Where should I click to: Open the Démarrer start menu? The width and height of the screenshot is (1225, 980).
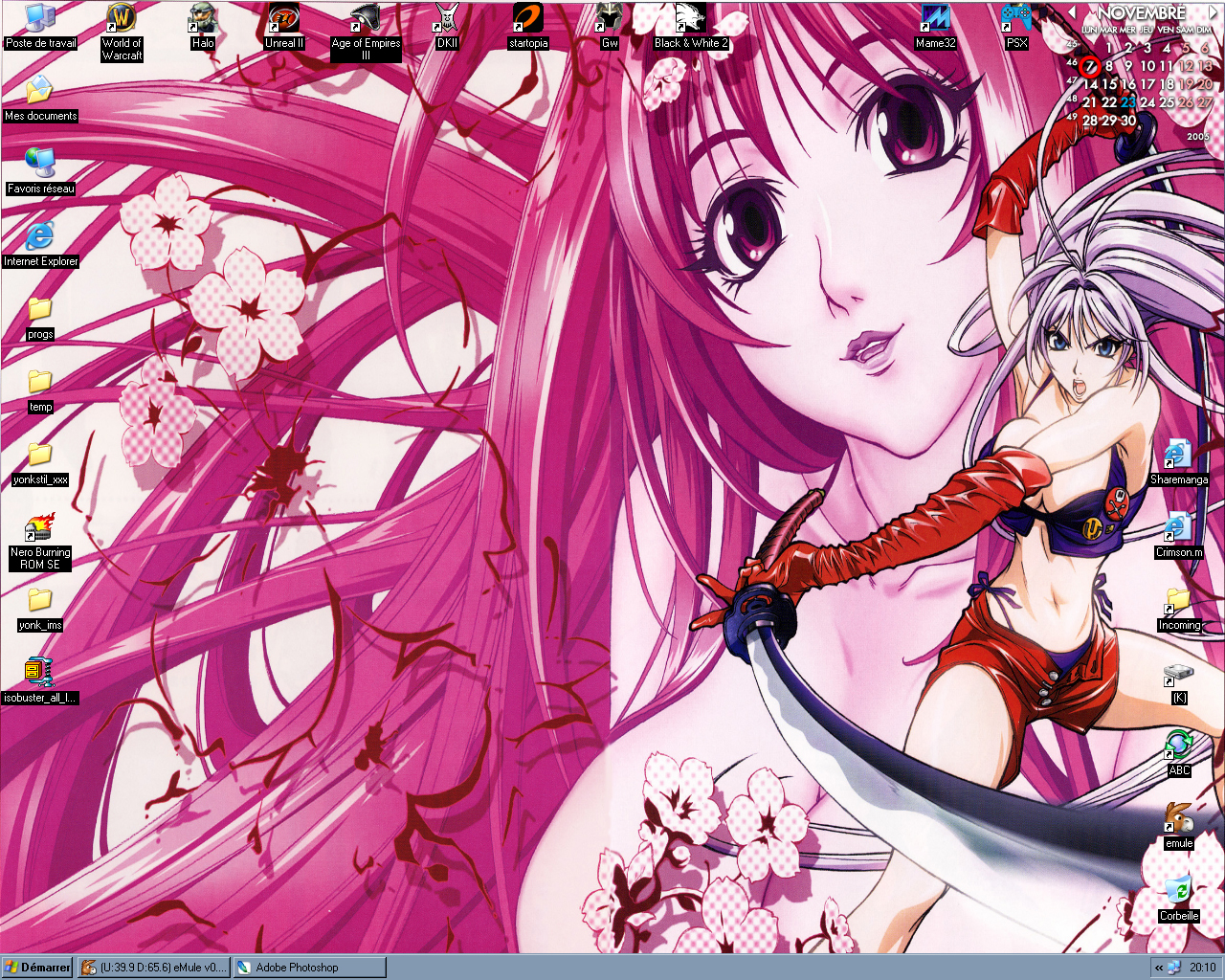(37, 968)
